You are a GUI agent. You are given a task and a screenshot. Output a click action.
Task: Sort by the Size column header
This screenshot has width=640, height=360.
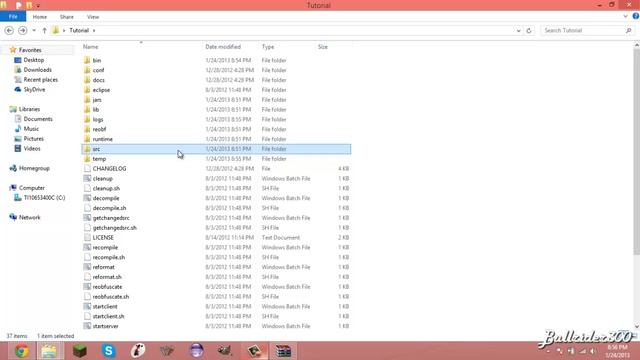pos(322,47)
